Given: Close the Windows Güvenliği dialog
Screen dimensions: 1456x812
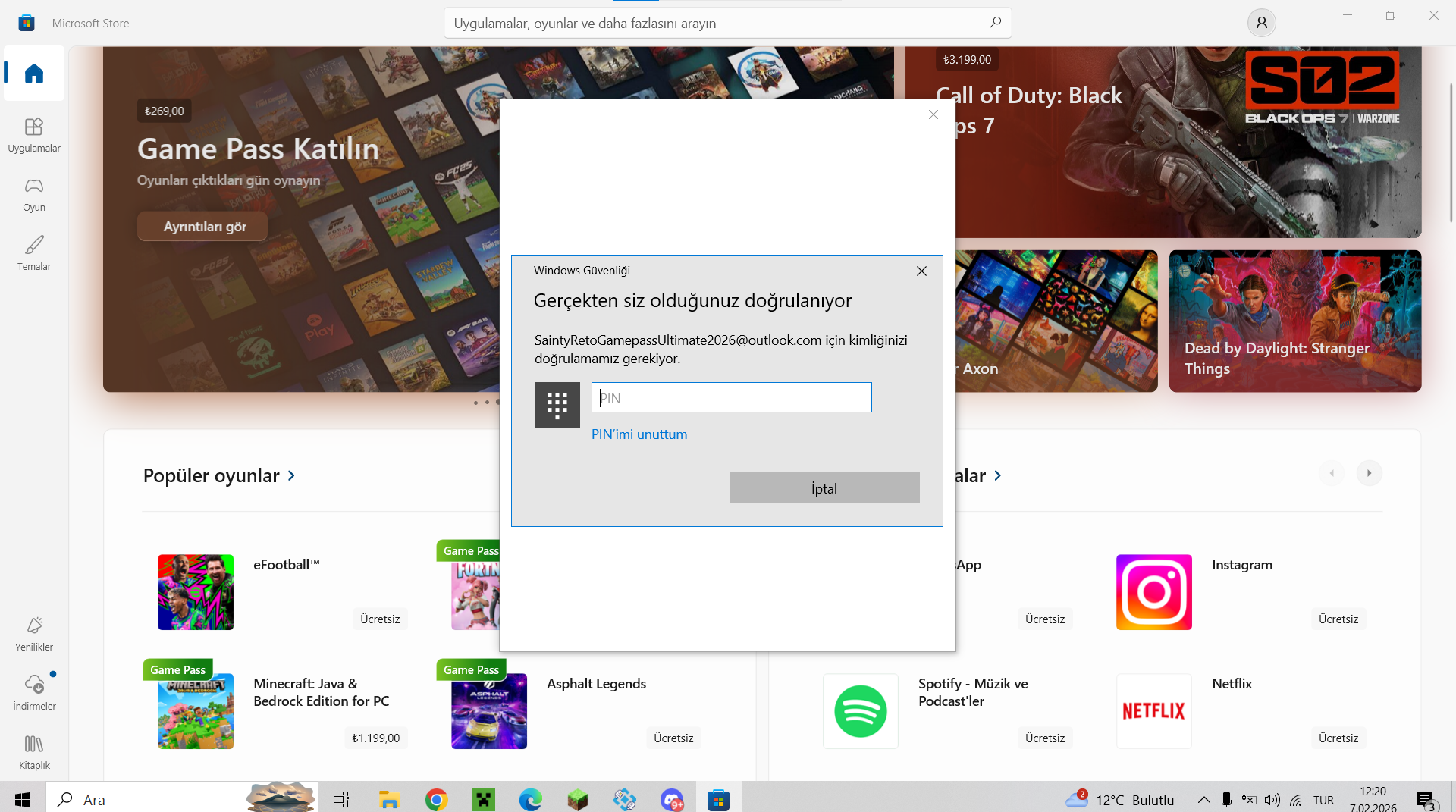Looking at the screenshot, I should coord(921,271).
